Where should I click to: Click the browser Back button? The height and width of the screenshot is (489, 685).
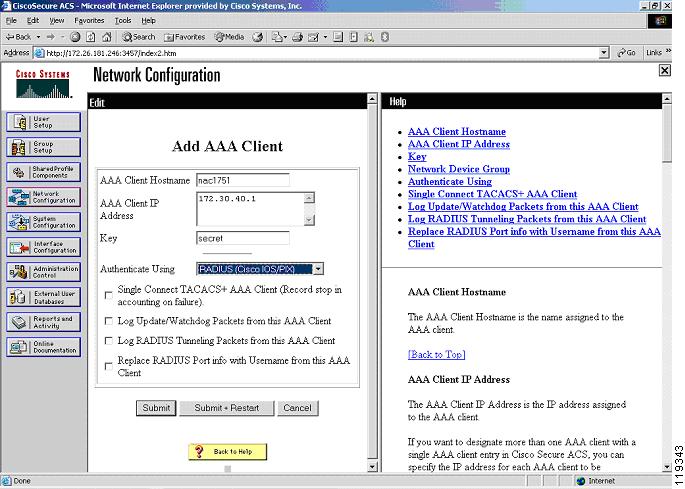point(18,37)
